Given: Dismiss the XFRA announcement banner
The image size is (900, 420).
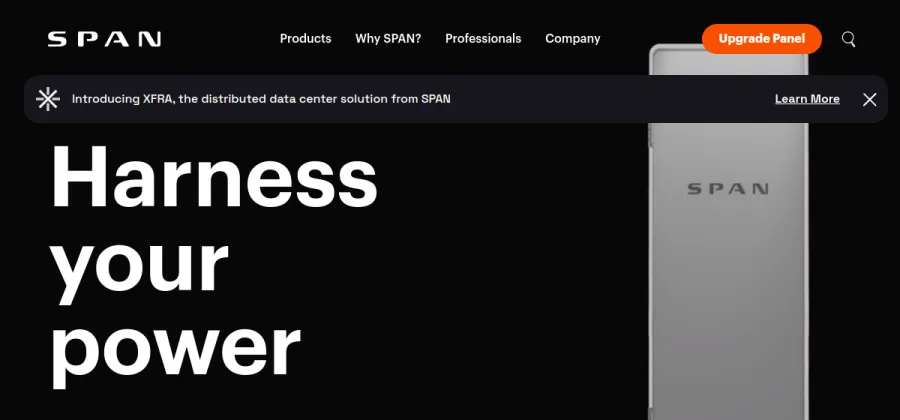Looking at the screenshot, I should click(x=870, y=99).
